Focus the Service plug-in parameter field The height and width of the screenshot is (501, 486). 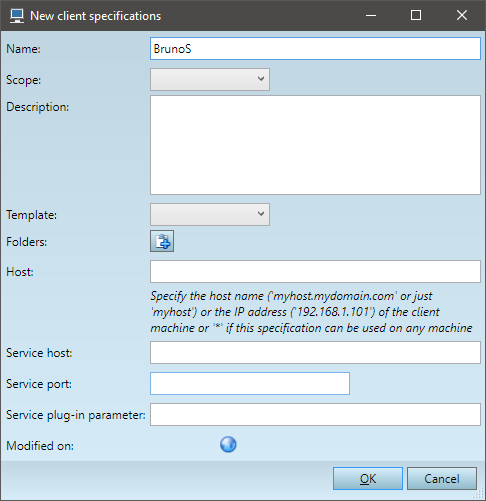click(x=315, y=415)
